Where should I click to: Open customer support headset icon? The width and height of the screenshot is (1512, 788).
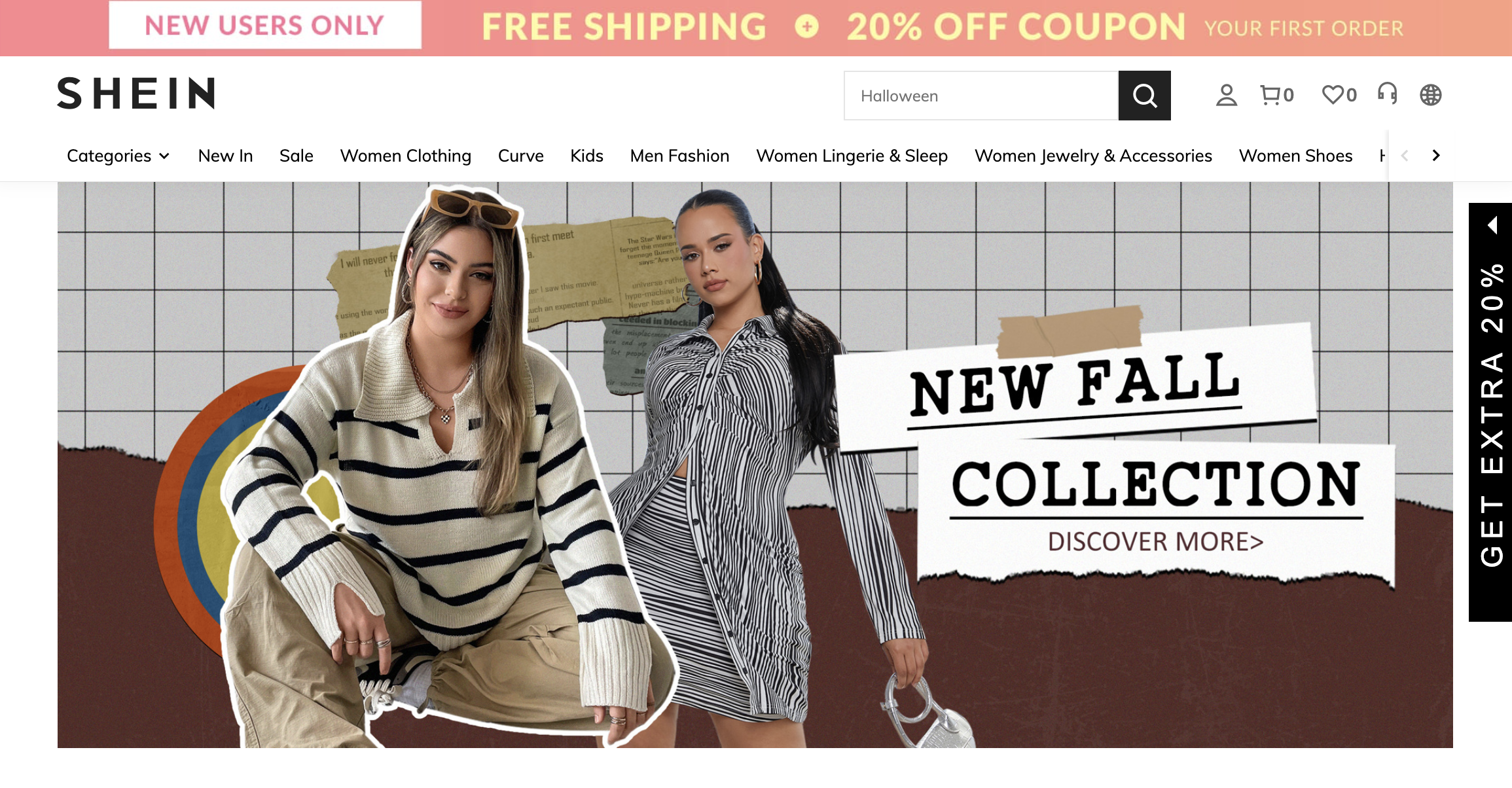pyautogui.click(x=1387, y=94)
